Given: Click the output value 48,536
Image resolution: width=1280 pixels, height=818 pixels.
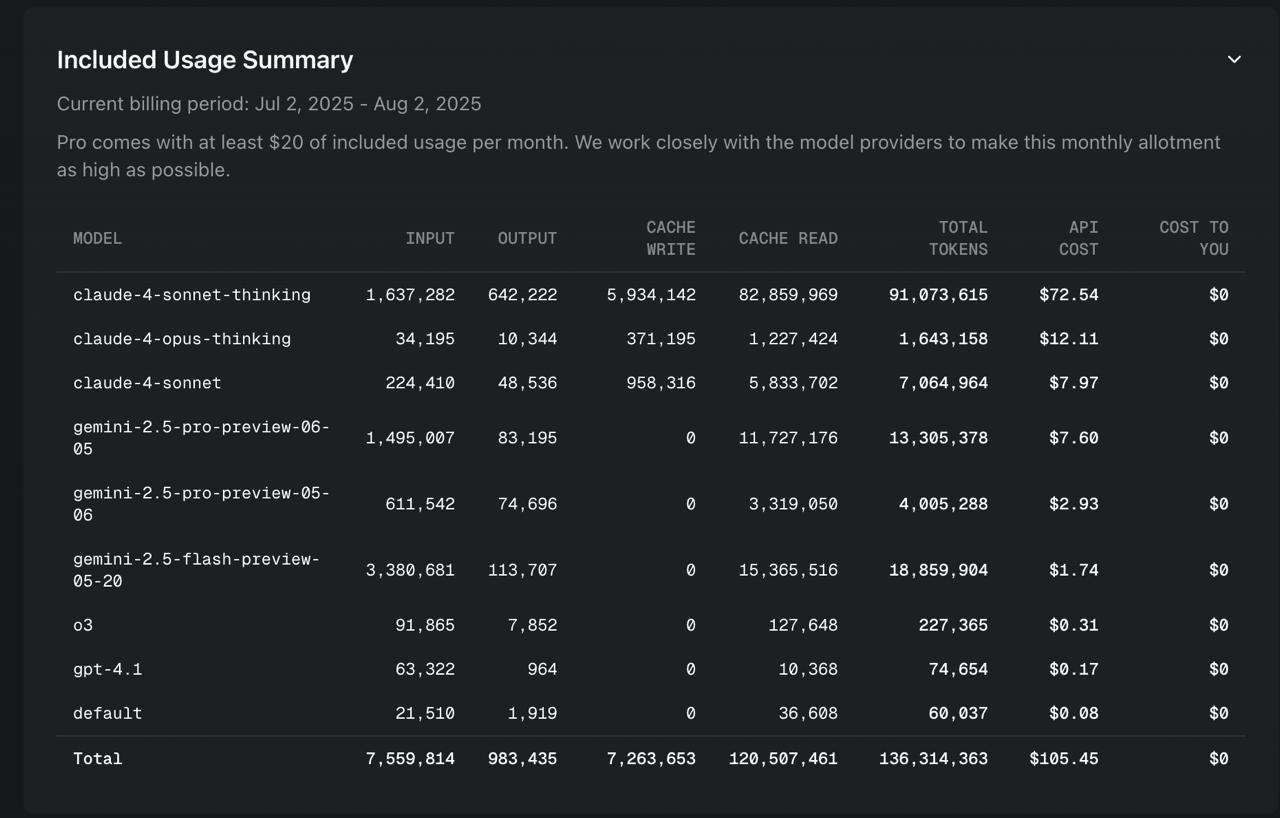Looking at the screenshot, I should pyautogui.click(x=528, y=383).
